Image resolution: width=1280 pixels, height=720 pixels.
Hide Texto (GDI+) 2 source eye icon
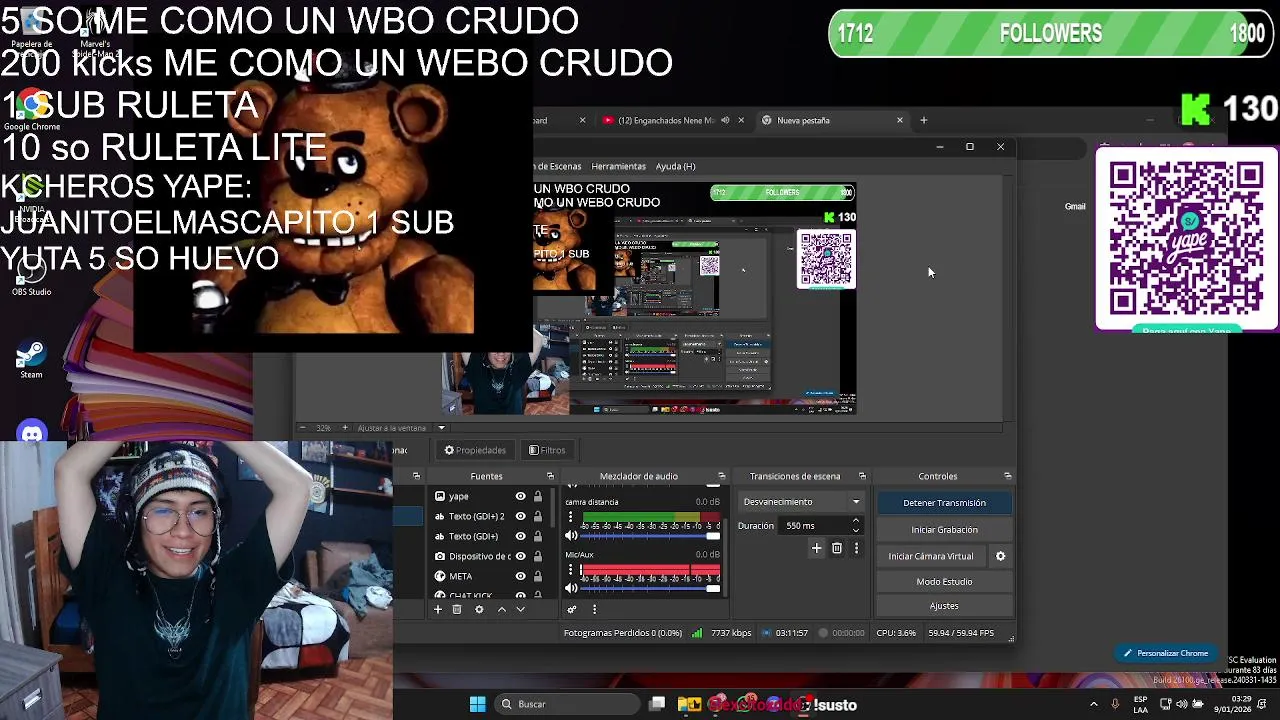click(x=520, y=516)
